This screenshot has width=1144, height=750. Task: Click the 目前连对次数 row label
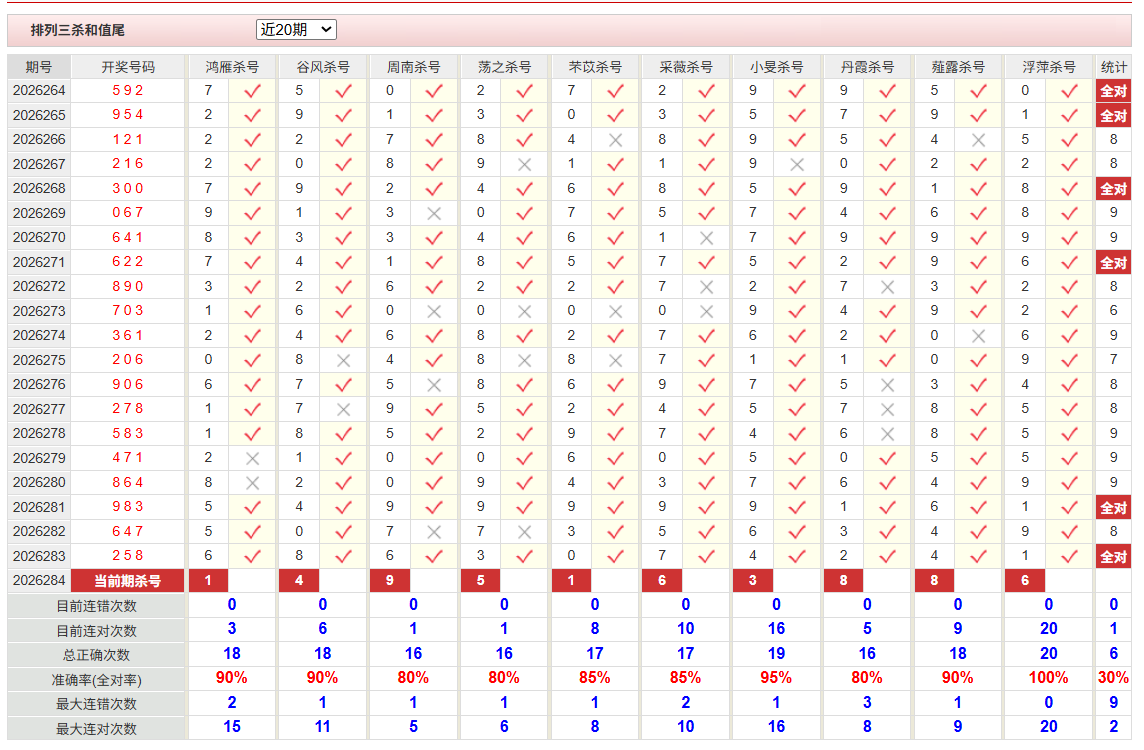[96, 631]
